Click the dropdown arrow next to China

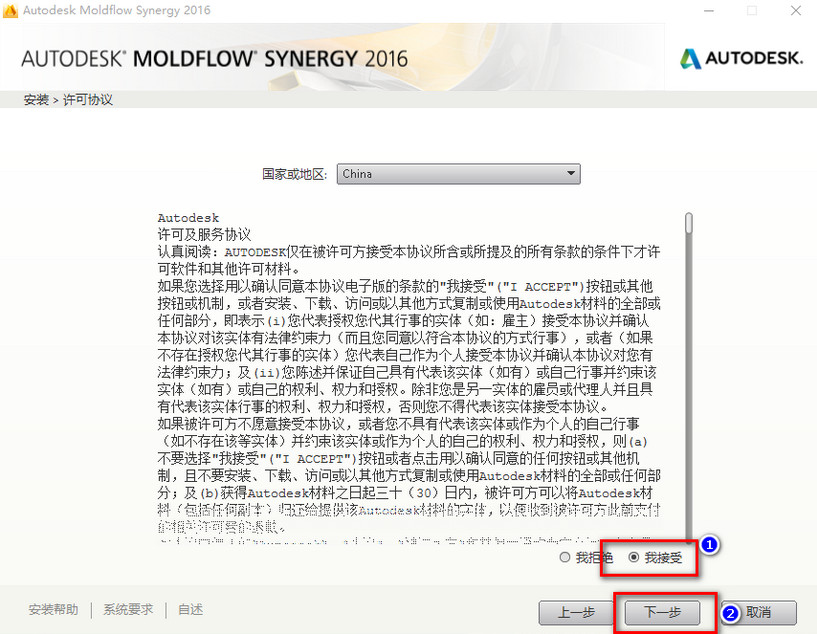click(571, 173)
